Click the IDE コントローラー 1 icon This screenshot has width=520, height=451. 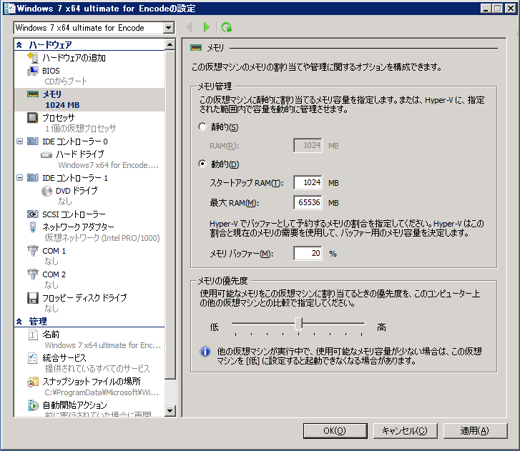click(x=33, y=178)
